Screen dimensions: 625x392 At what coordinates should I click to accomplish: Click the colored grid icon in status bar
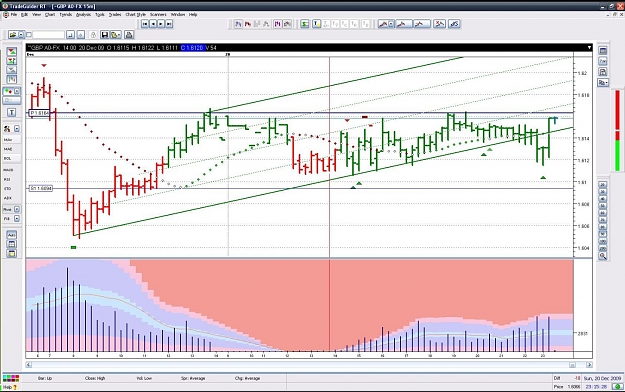click(x=10, y=378)
